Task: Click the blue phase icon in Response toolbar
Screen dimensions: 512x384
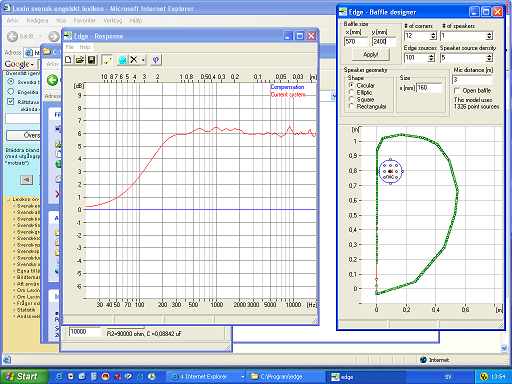Action: 156,60
